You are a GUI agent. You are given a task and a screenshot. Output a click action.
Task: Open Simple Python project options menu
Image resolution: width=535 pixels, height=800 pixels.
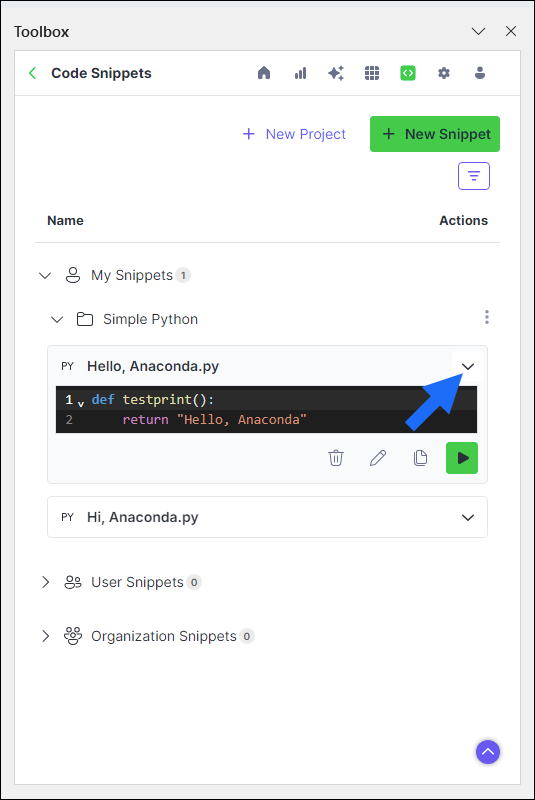pos(487,317)
